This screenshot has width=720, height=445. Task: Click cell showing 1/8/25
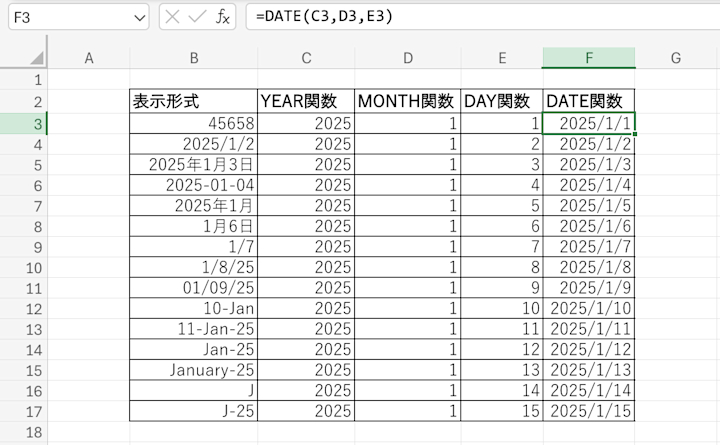[193, 267]
